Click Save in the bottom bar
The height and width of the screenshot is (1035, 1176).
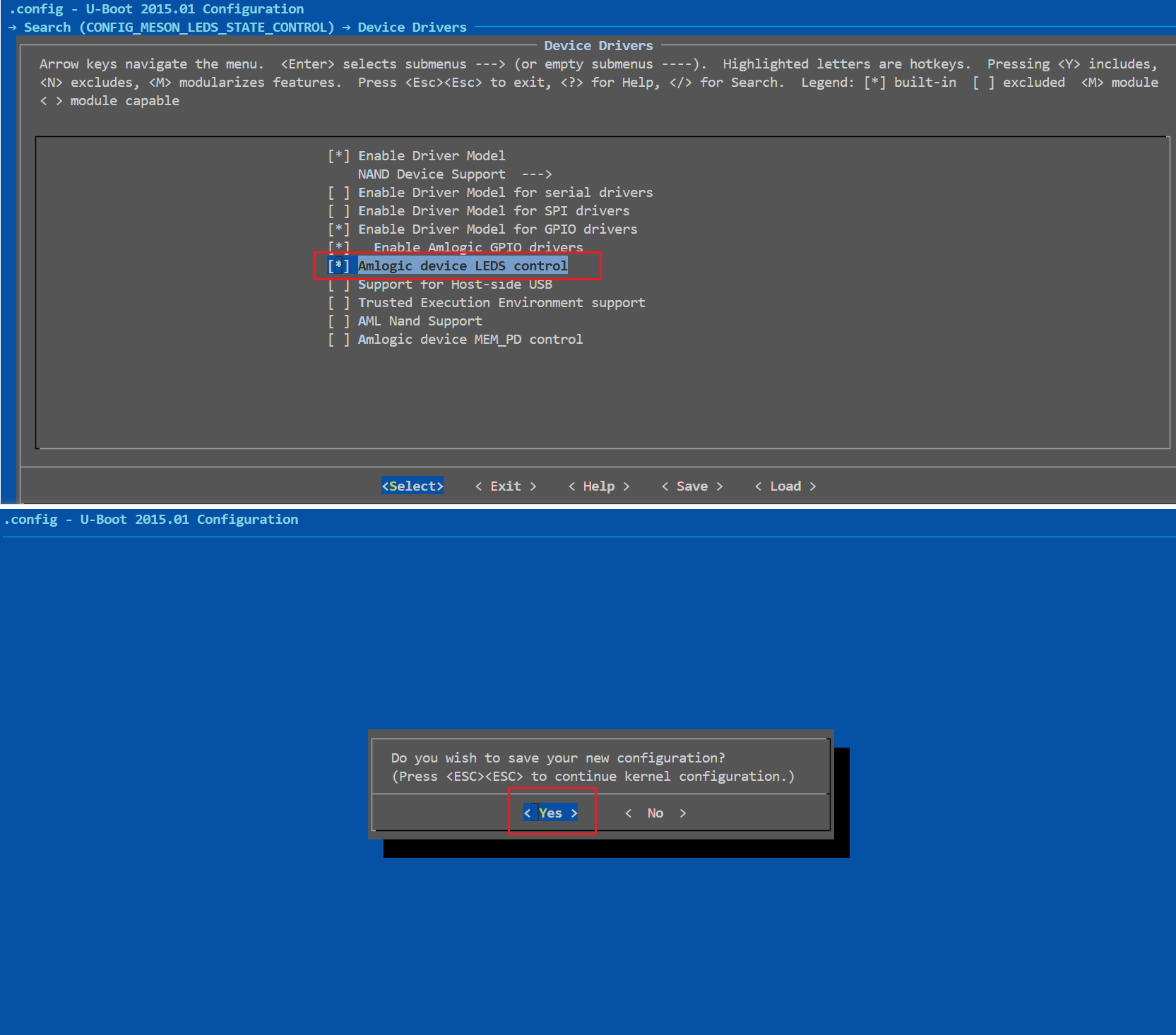tap(691, 486)
